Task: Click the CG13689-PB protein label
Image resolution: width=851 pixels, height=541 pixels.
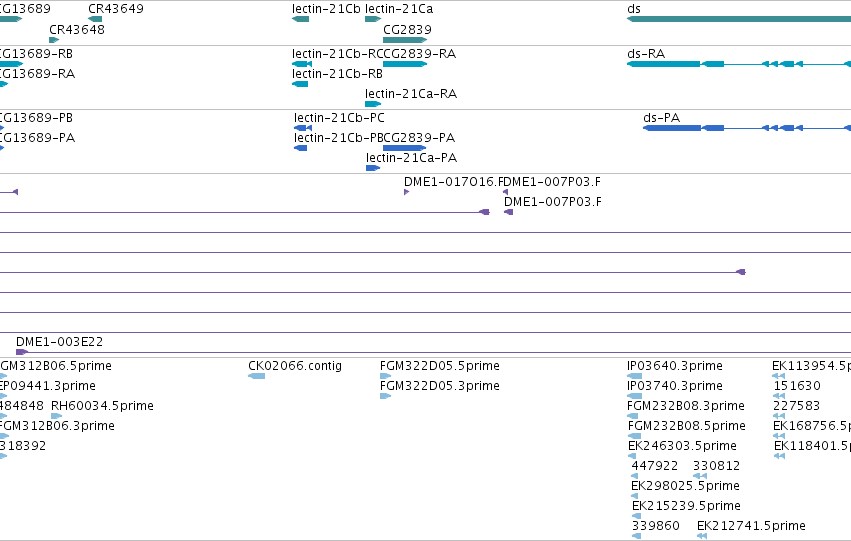Action: (x=36, y=118)
